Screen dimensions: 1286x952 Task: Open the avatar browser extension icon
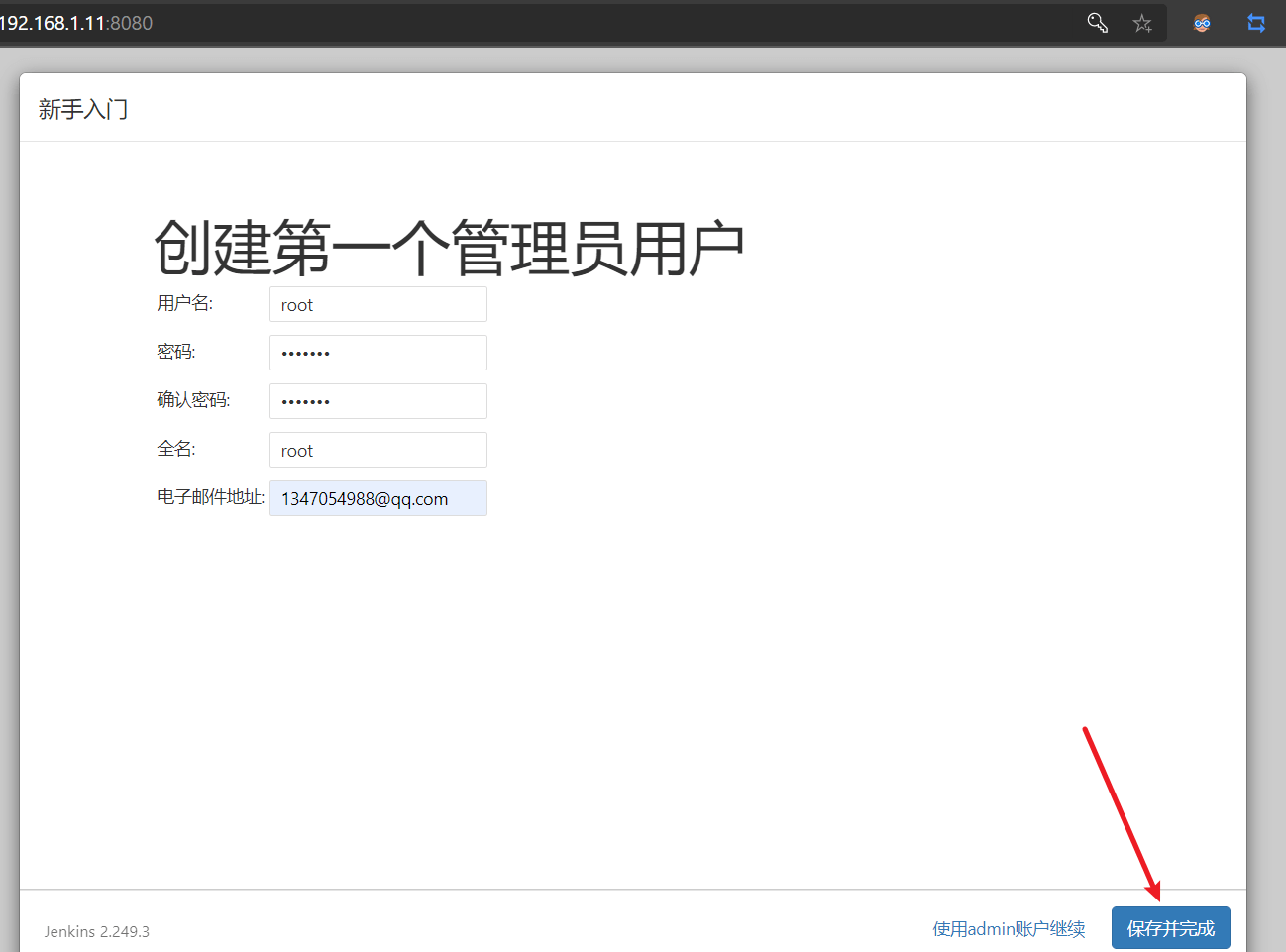click(1201, 22)
